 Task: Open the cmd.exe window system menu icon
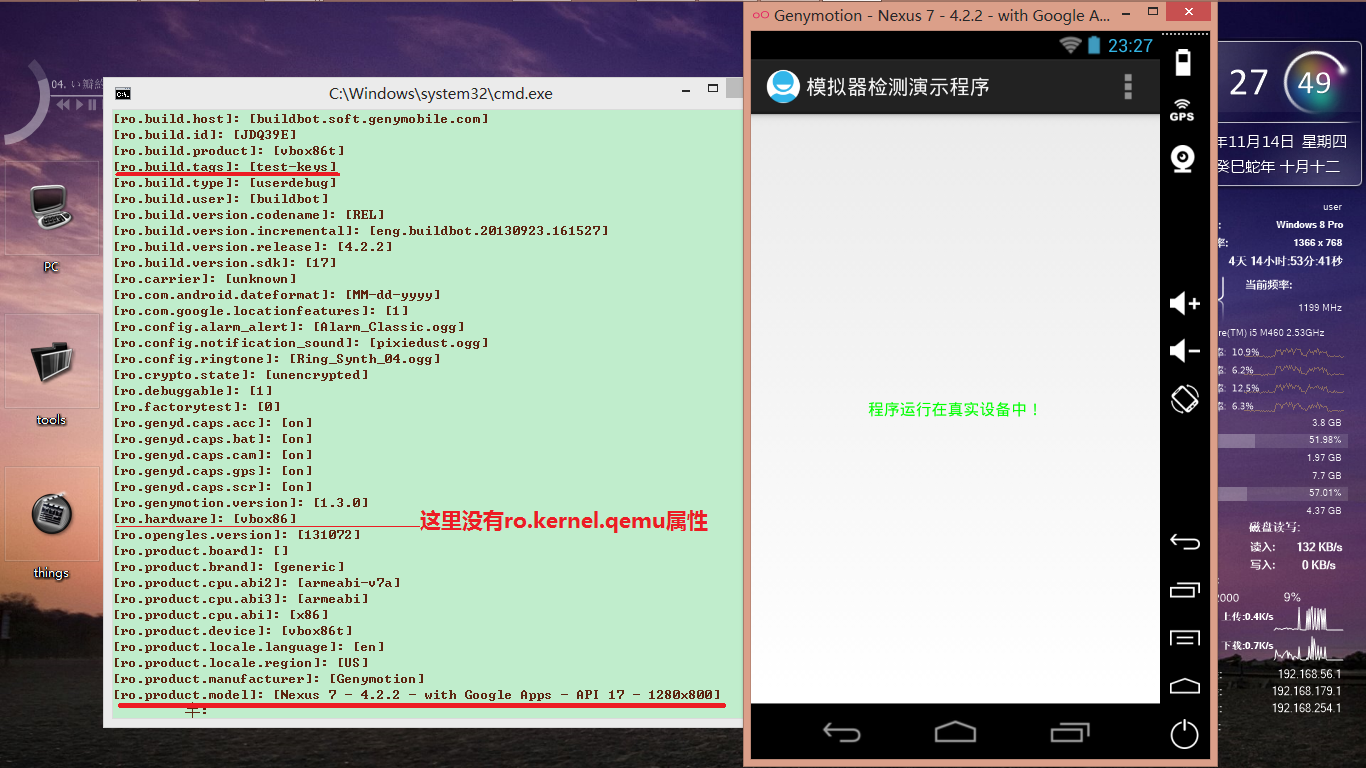point(122,94)
